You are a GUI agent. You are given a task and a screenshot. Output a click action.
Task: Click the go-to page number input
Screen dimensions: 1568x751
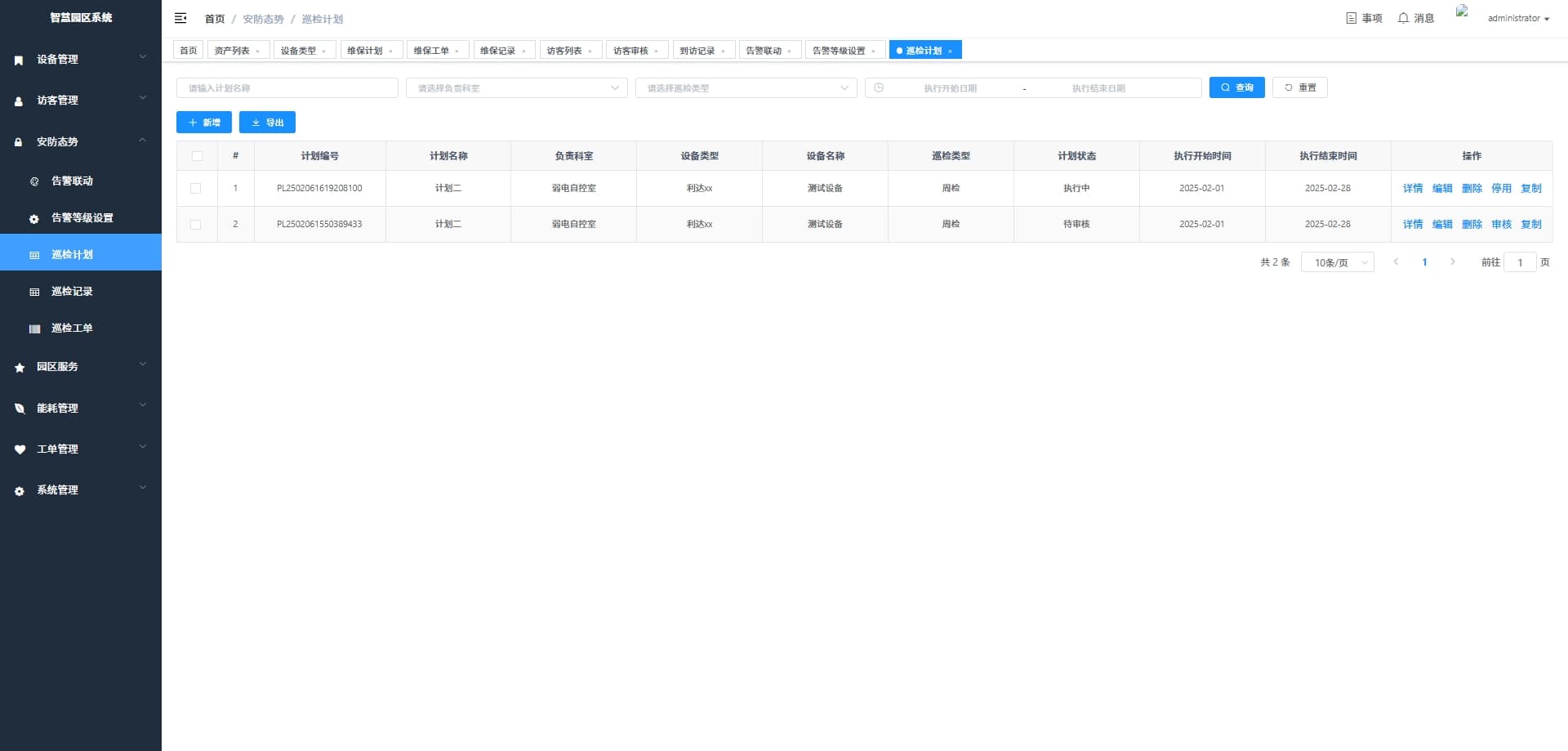pyautogui.click(x=1520, y=262)
